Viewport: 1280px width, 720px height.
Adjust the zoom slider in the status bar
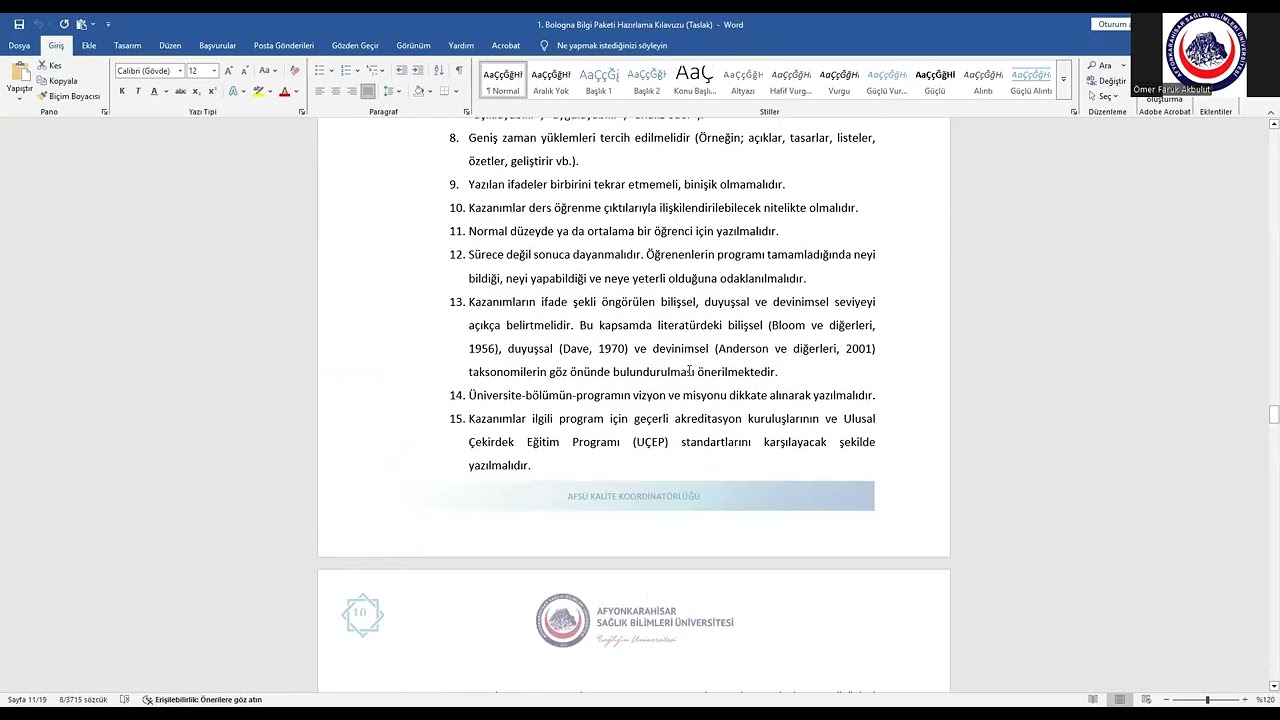(1207, 700)
